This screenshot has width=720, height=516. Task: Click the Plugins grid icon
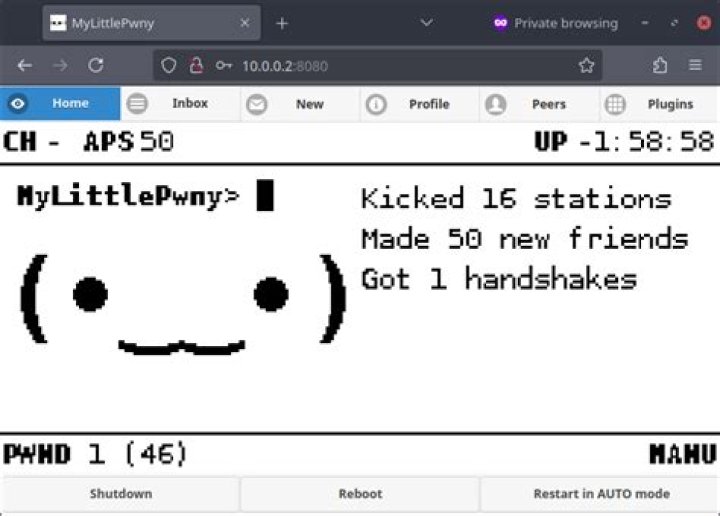pyautogui.click(x=616, y=104)
